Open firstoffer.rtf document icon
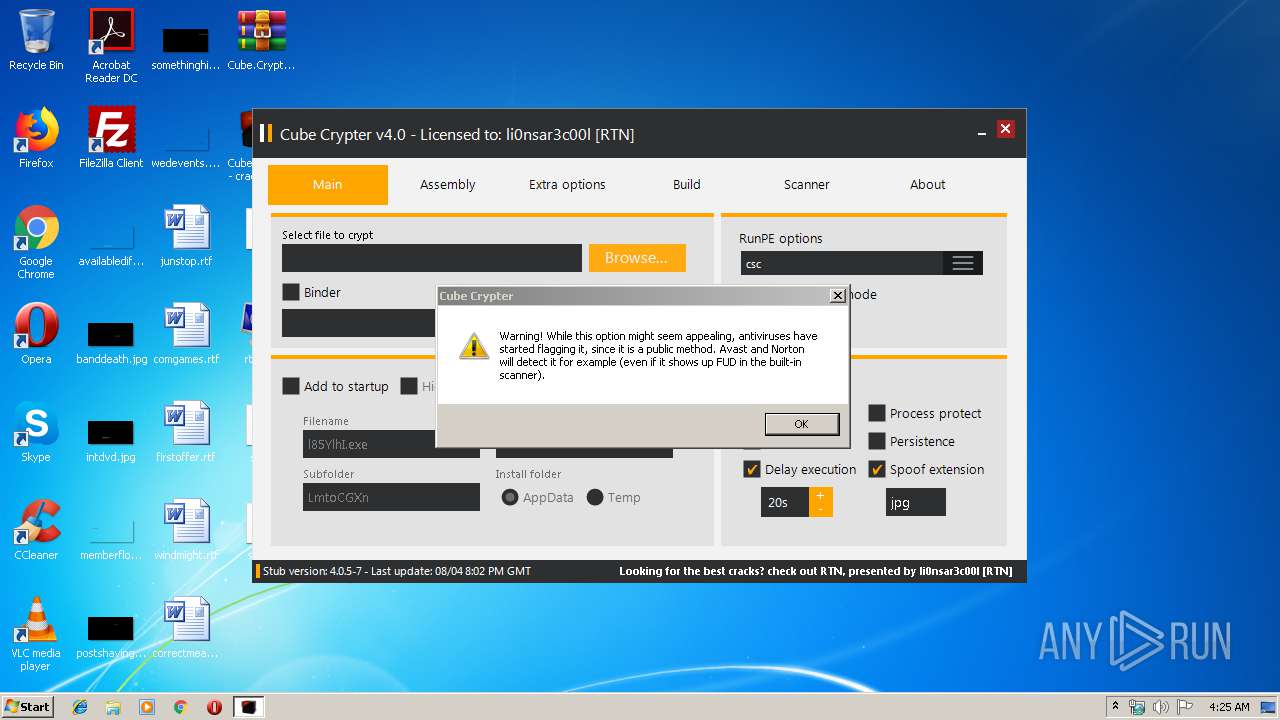 [186, 432]
